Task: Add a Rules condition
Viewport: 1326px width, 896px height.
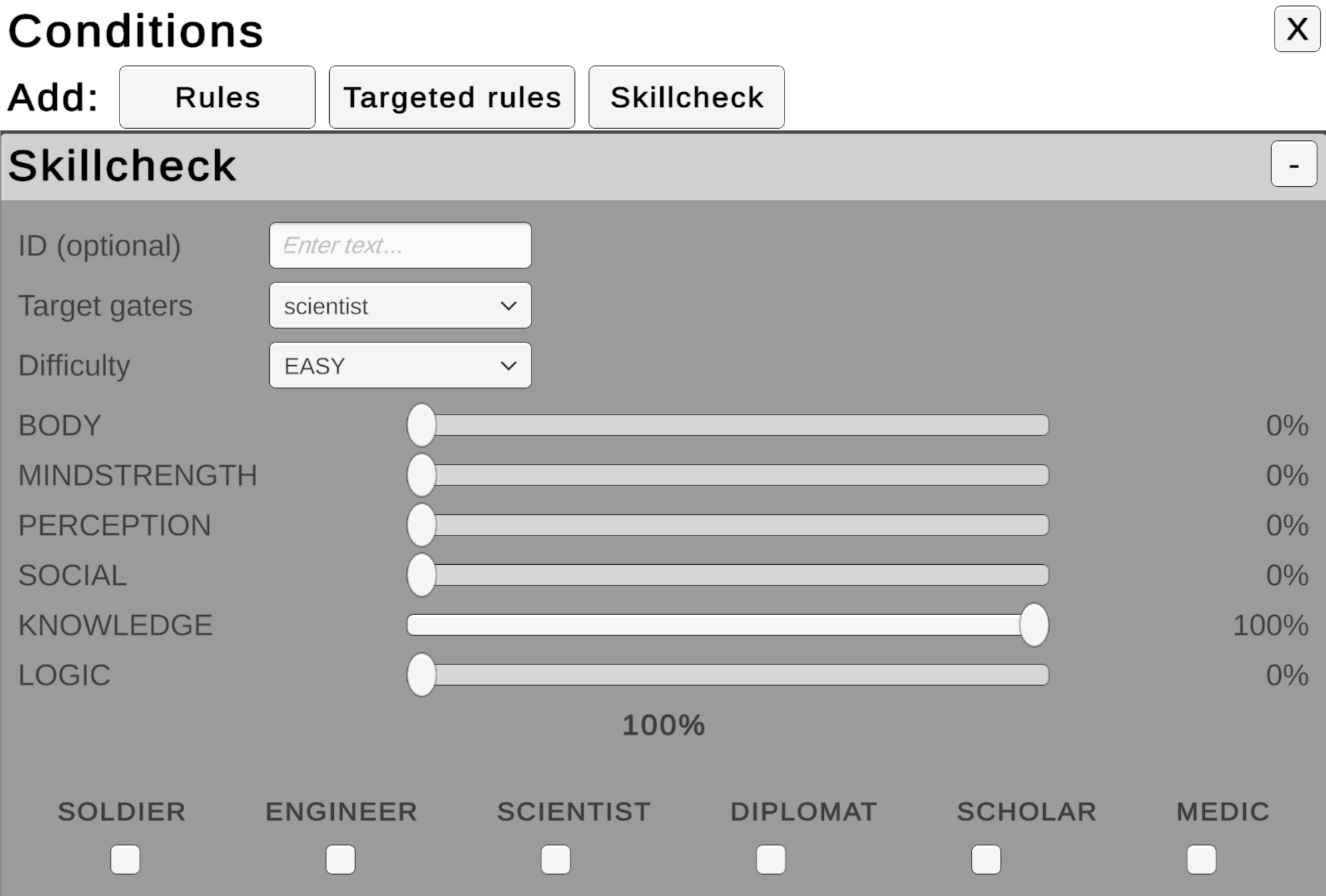Action: point(217,97)
